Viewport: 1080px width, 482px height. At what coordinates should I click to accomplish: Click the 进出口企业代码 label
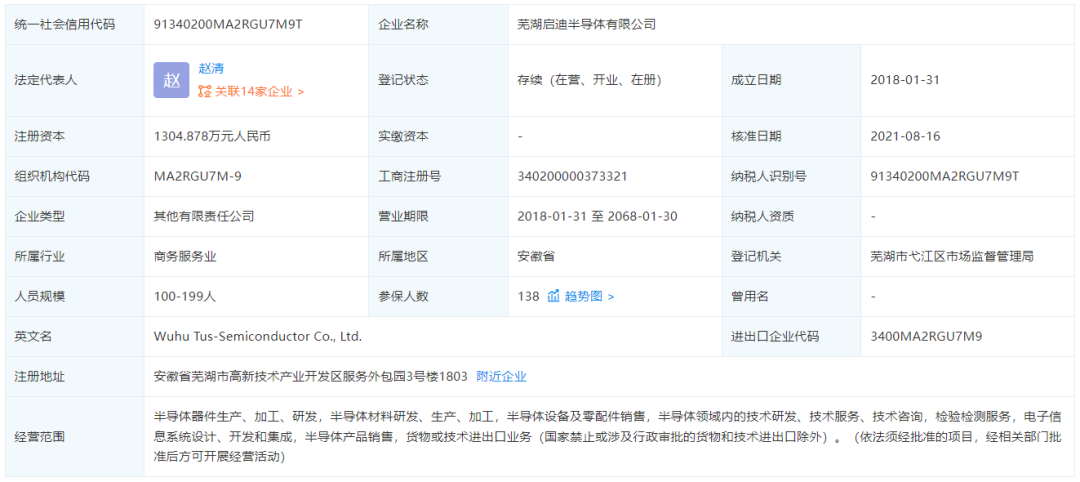[x=775, y=337]
